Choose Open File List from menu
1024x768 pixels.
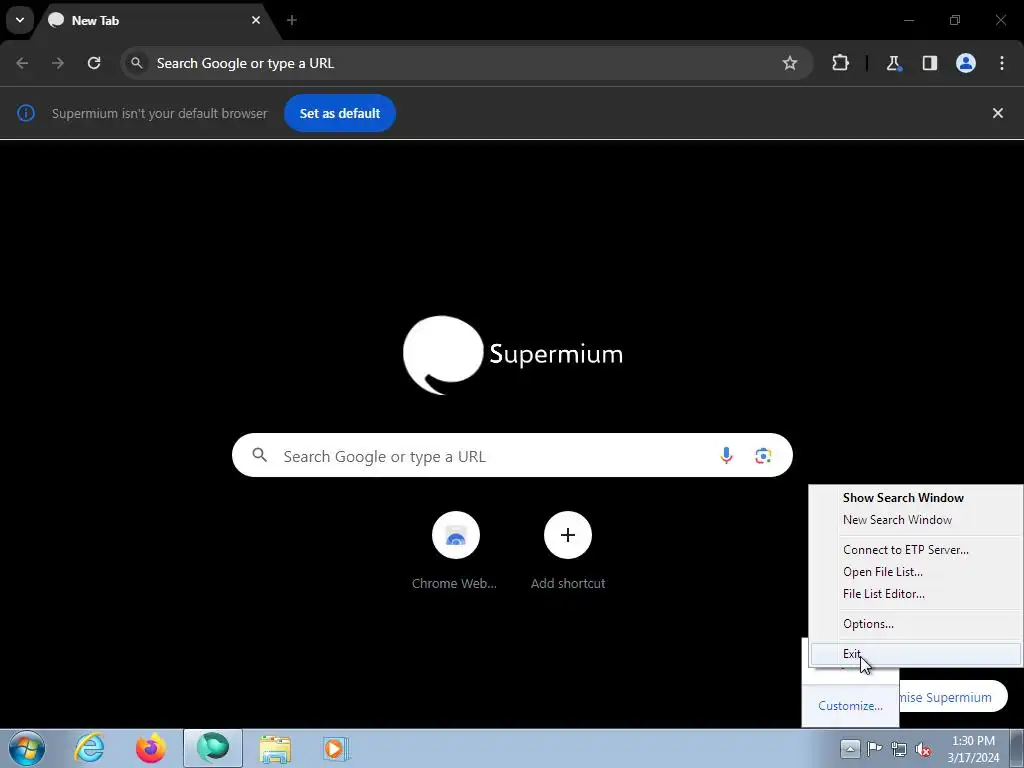point(916,572)
